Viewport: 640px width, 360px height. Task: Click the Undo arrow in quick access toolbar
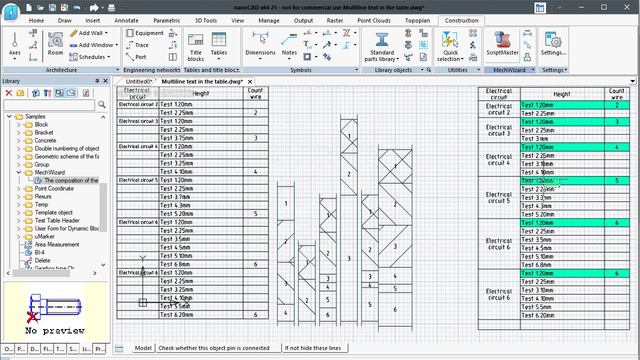pos(77,7)
